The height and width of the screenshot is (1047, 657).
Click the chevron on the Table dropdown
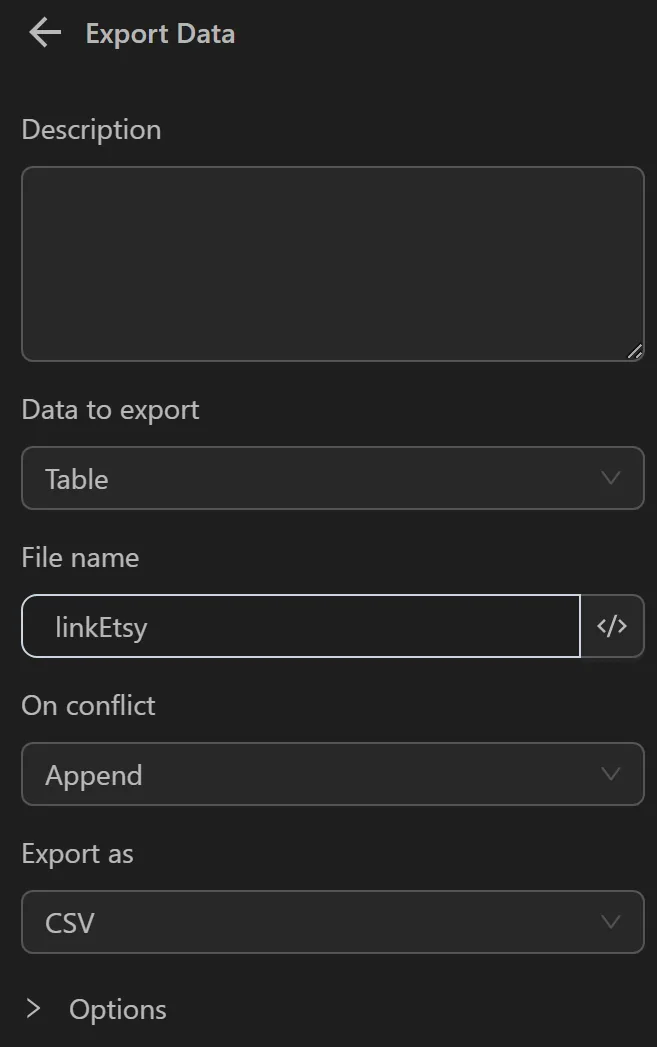pos(610,478)
